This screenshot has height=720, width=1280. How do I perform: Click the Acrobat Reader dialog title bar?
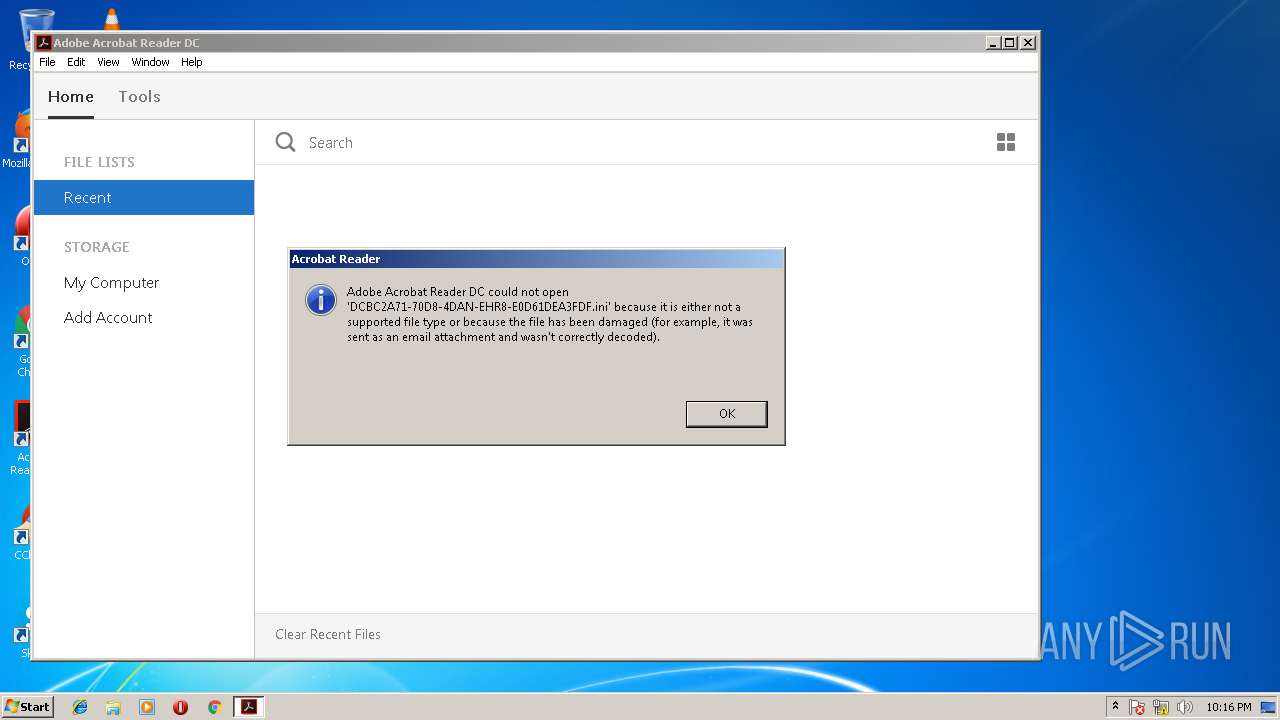pyautogui.click(x=536, y=259)
